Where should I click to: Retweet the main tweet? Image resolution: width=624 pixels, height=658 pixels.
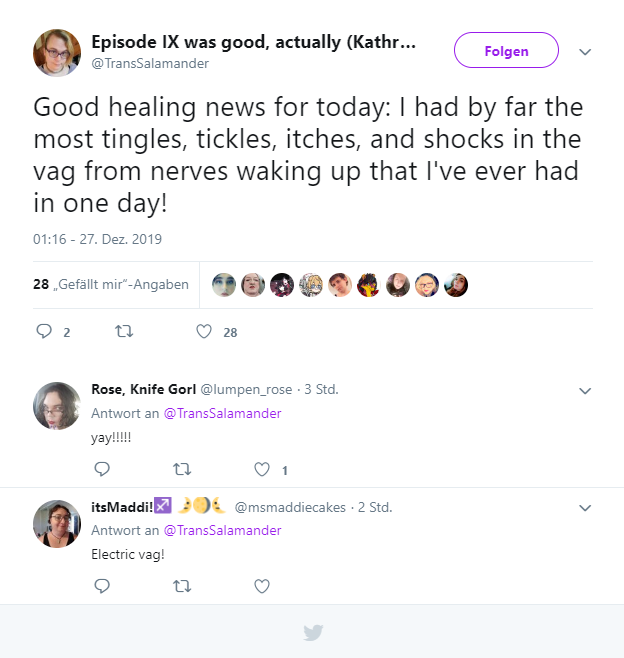click(x=124, y=331)
